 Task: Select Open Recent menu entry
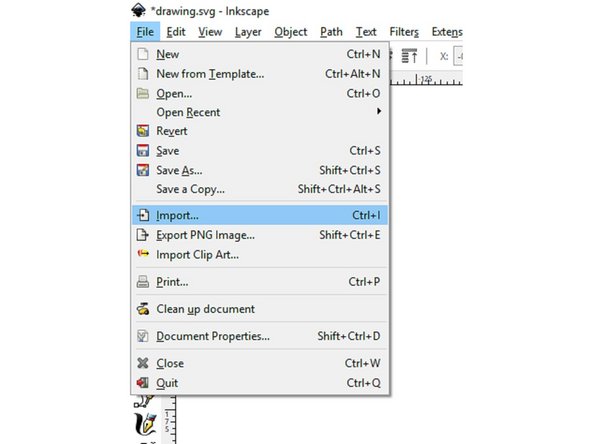click(x=260, y=112)
